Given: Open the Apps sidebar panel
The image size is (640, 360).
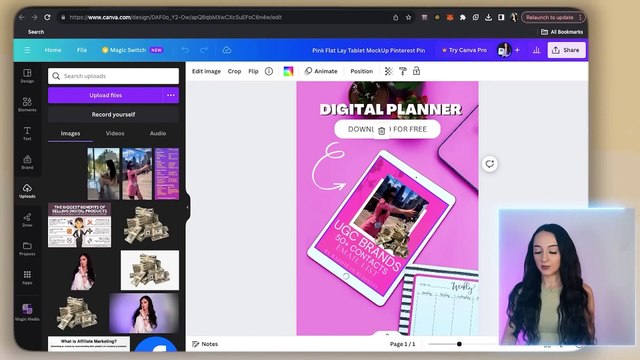Looking at the screenshot, I should [27, 277].
